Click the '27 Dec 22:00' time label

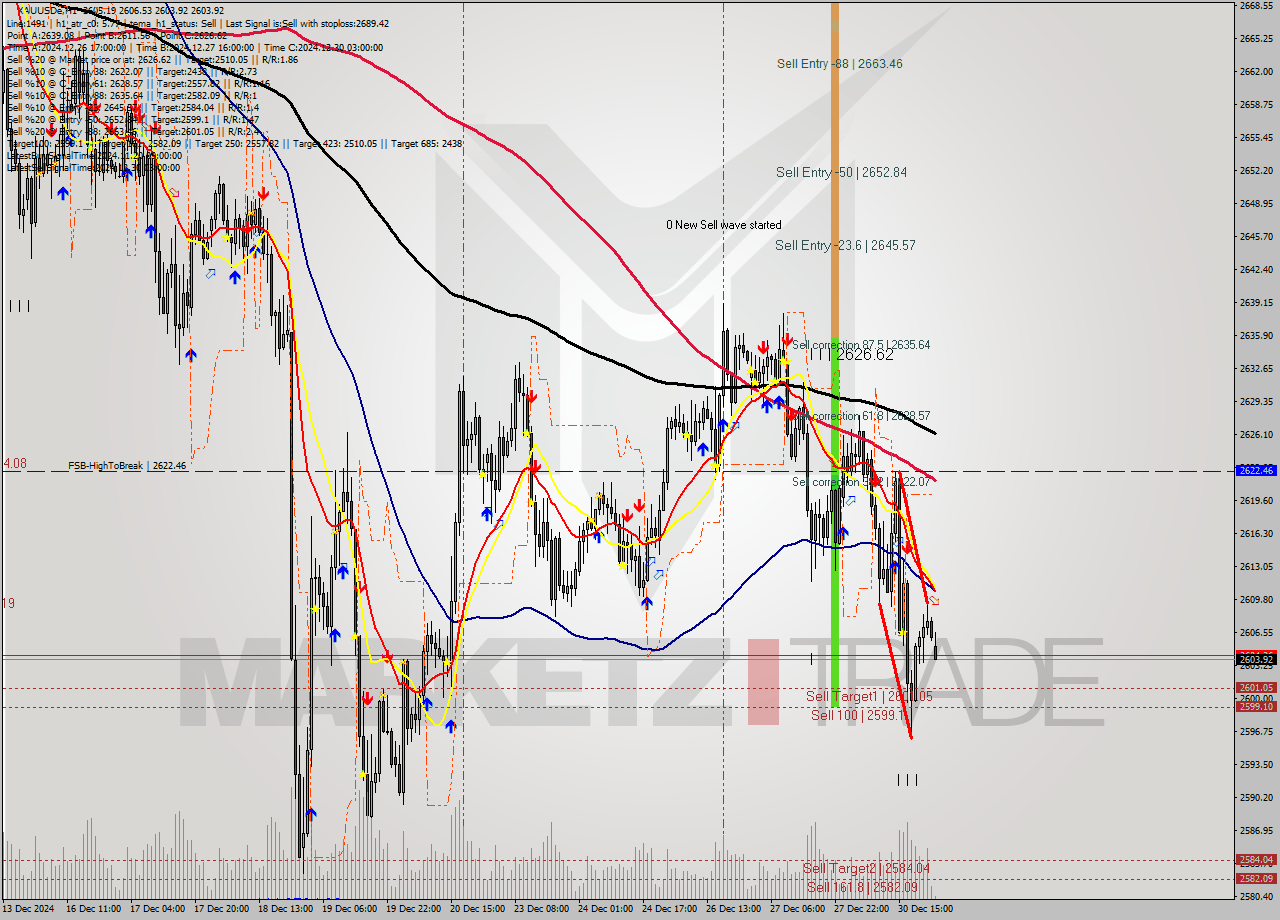861,909
